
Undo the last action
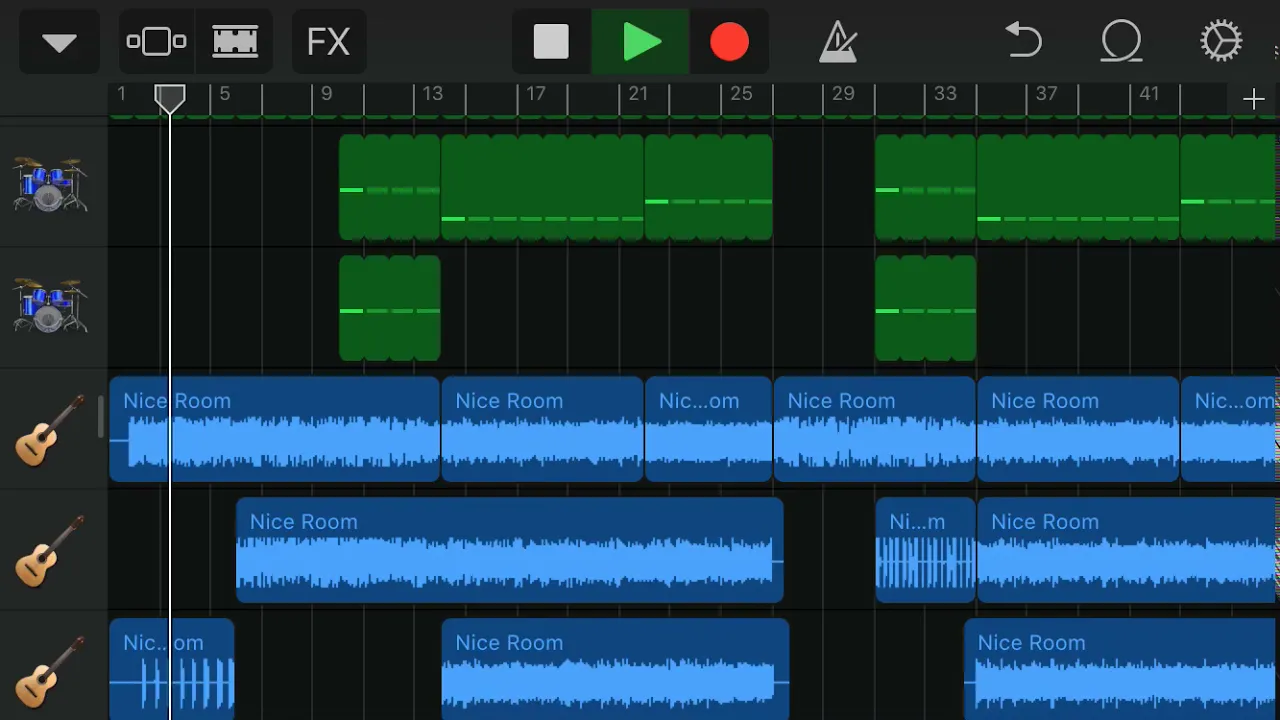[x=1023, y=42]
